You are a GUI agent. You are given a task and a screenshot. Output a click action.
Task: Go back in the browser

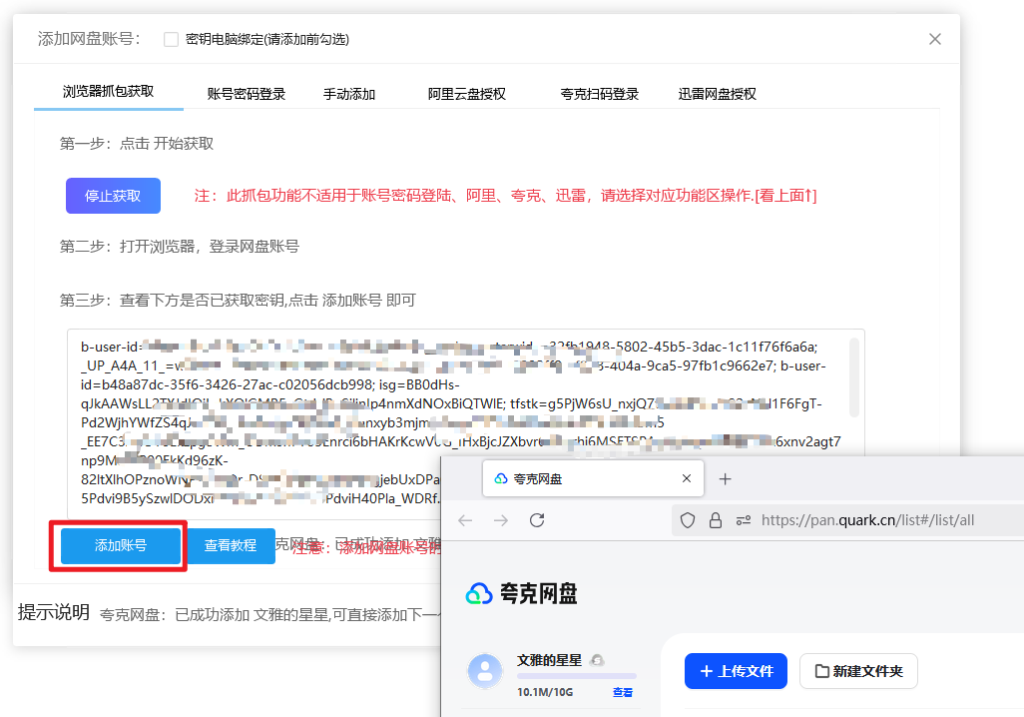(465, 520)
